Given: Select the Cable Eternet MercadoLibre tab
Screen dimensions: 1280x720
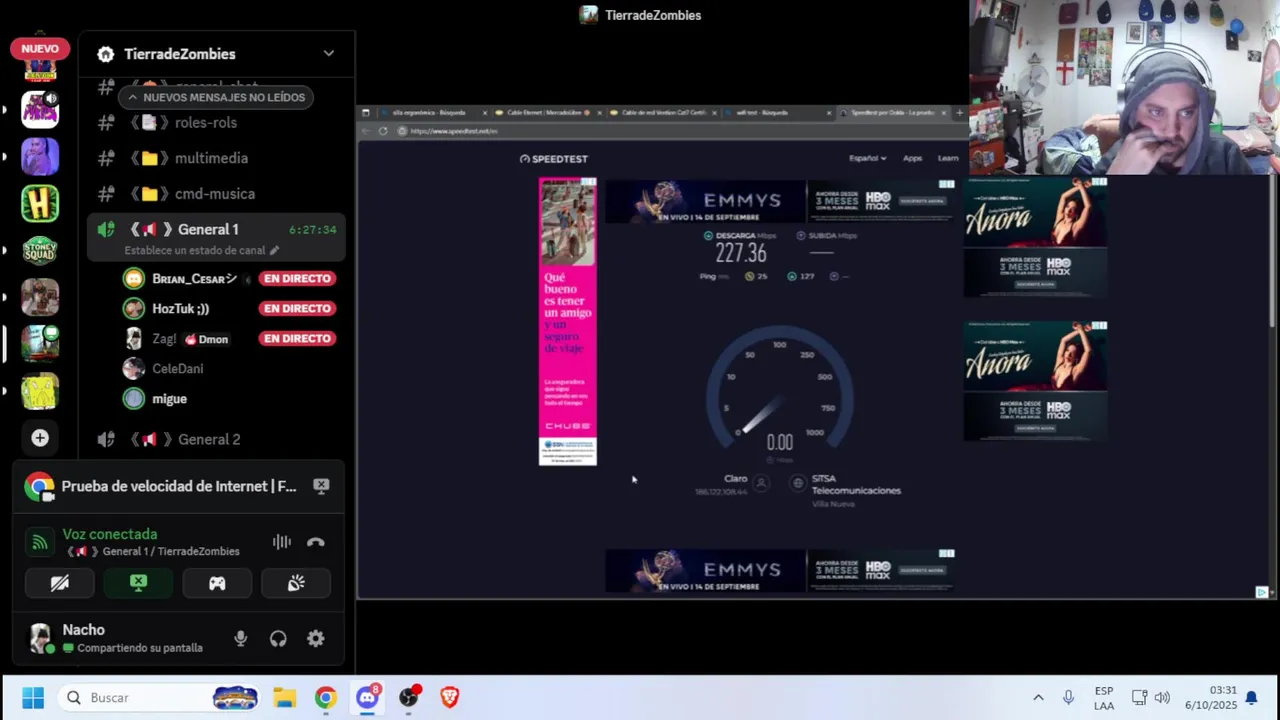Looking at the screenshot, I should click(548, 113).
